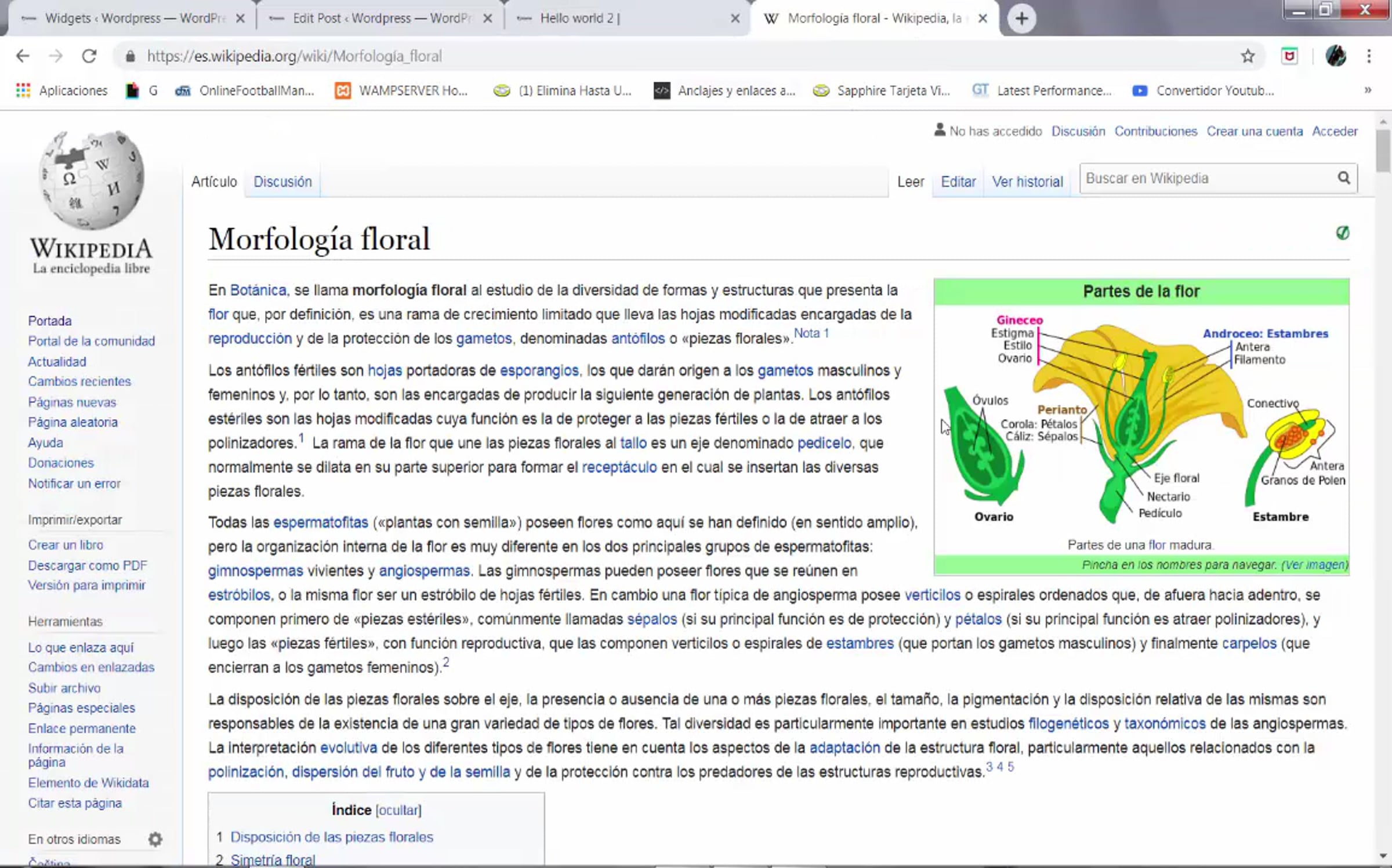Click the Wikipedia search magnifier icon
This screenshot has height=868, width=1392.
point(1343,178)
